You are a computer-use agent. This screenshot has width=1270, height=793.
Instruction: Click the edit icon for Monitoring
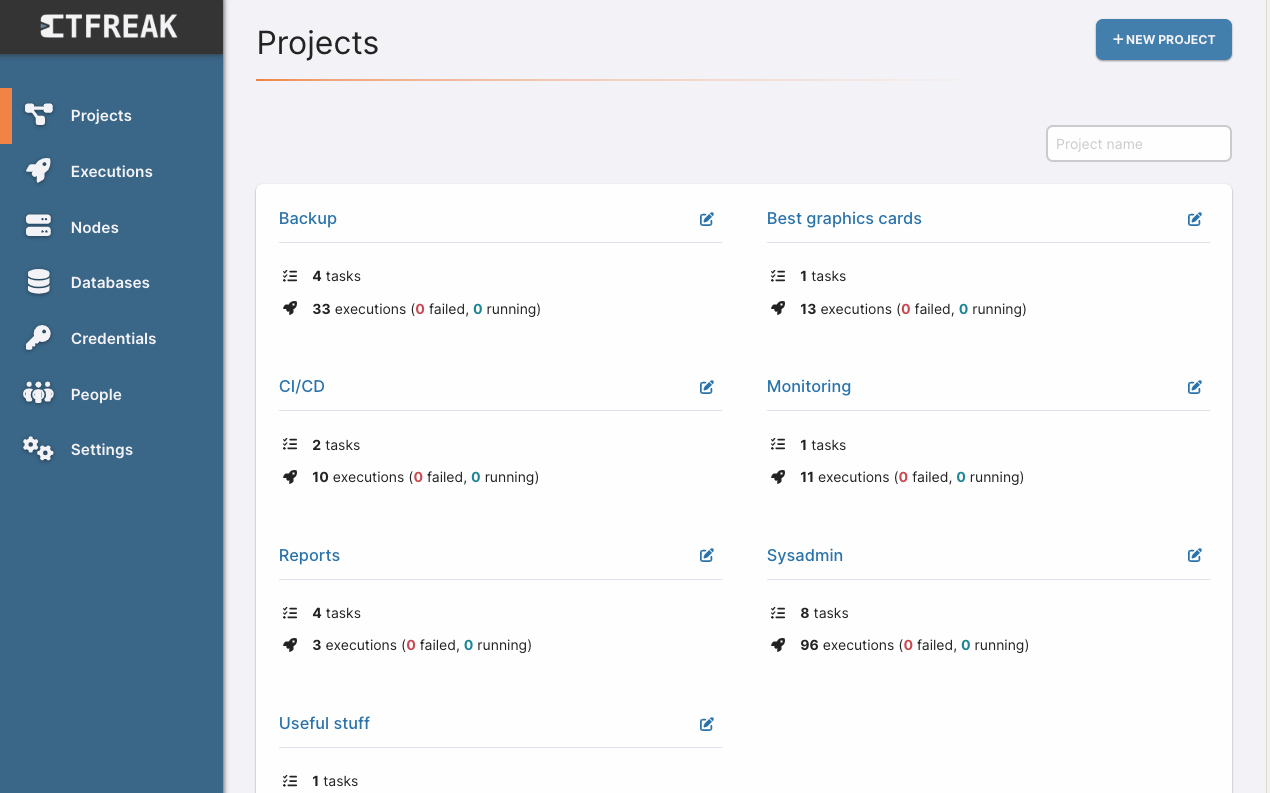[x=1195, y=387]
